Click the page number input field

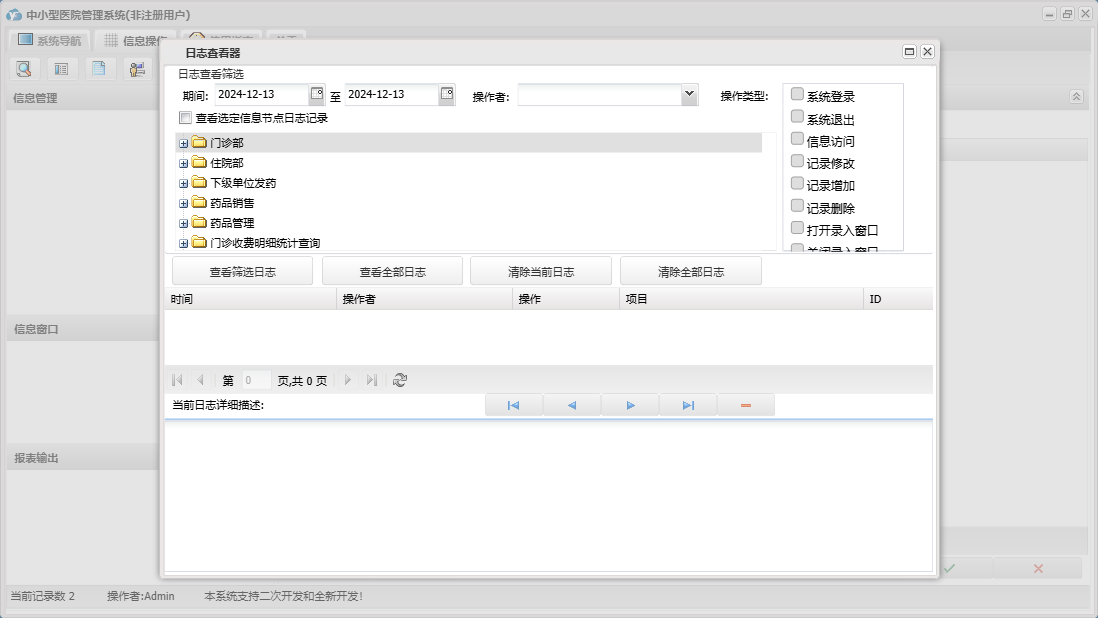click(x=255, y=380)
